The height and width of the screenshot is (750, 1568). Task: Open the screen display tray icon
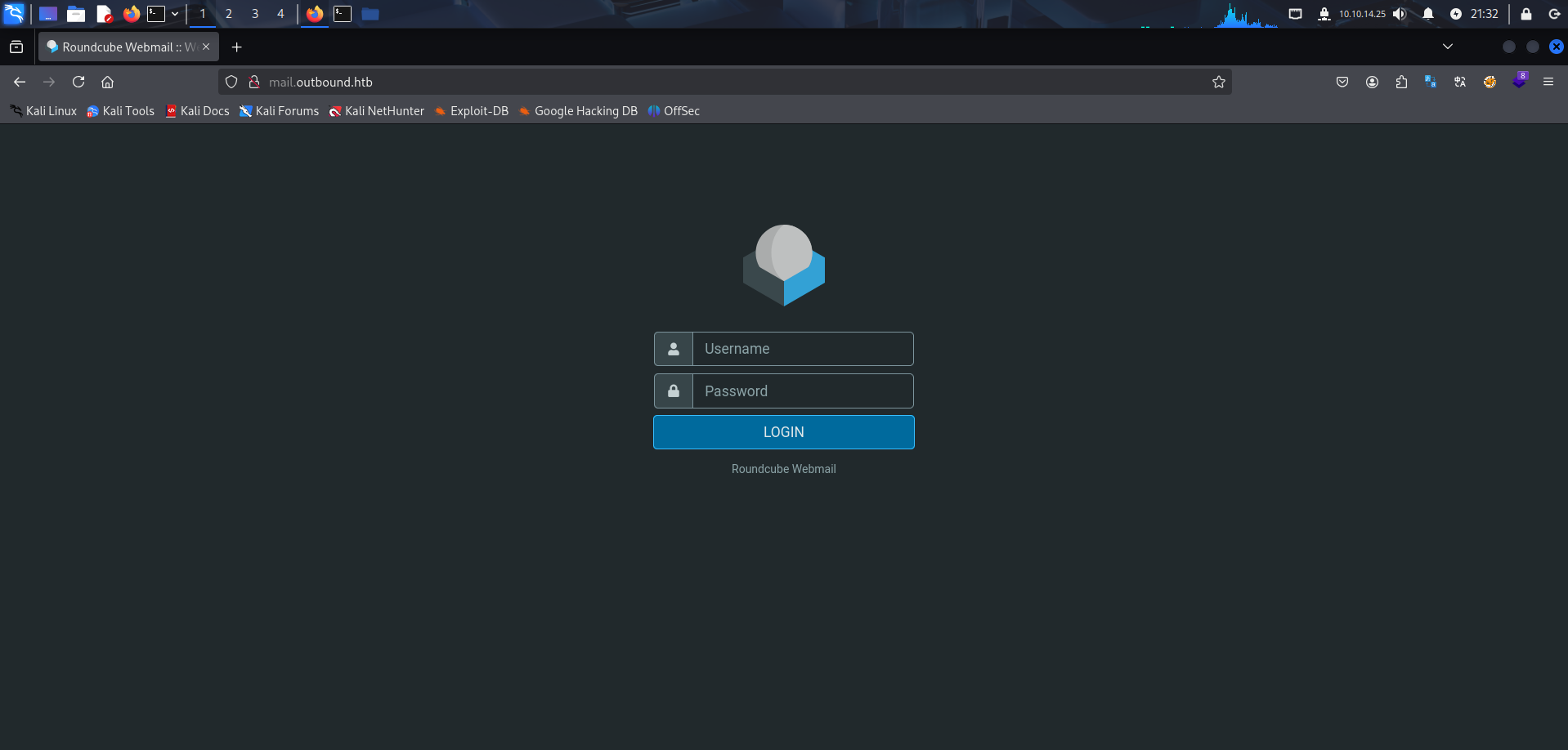click(1295, 14)
